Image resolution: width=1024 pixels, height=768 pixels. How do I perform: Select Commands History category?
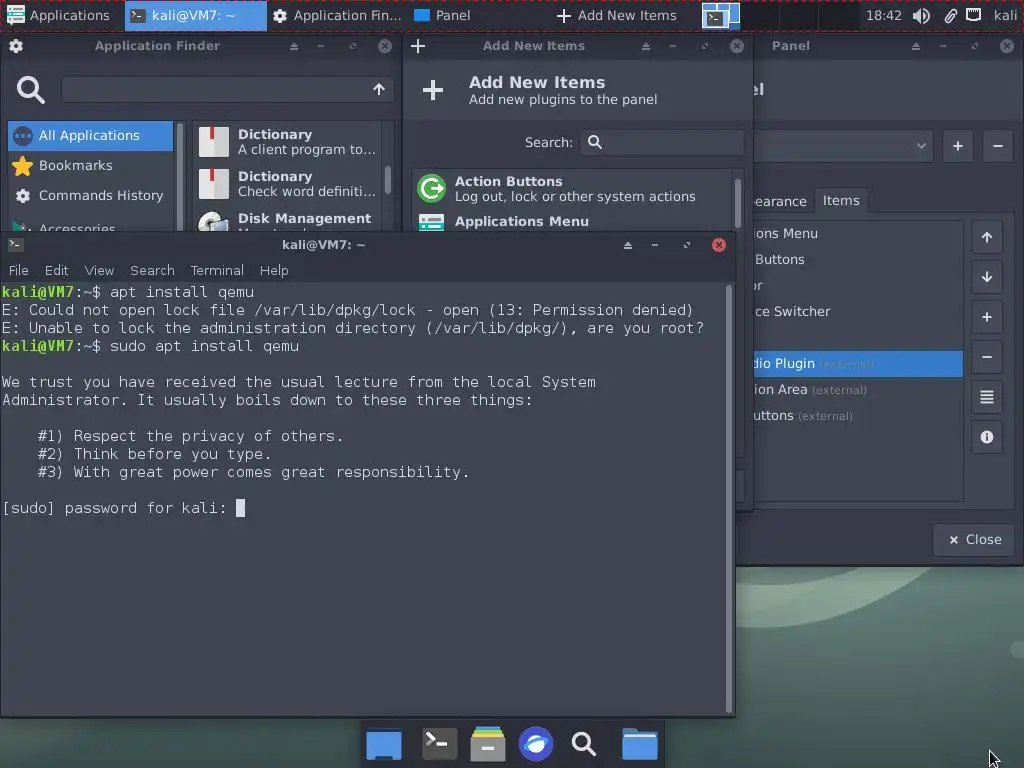tap(91, 195)
